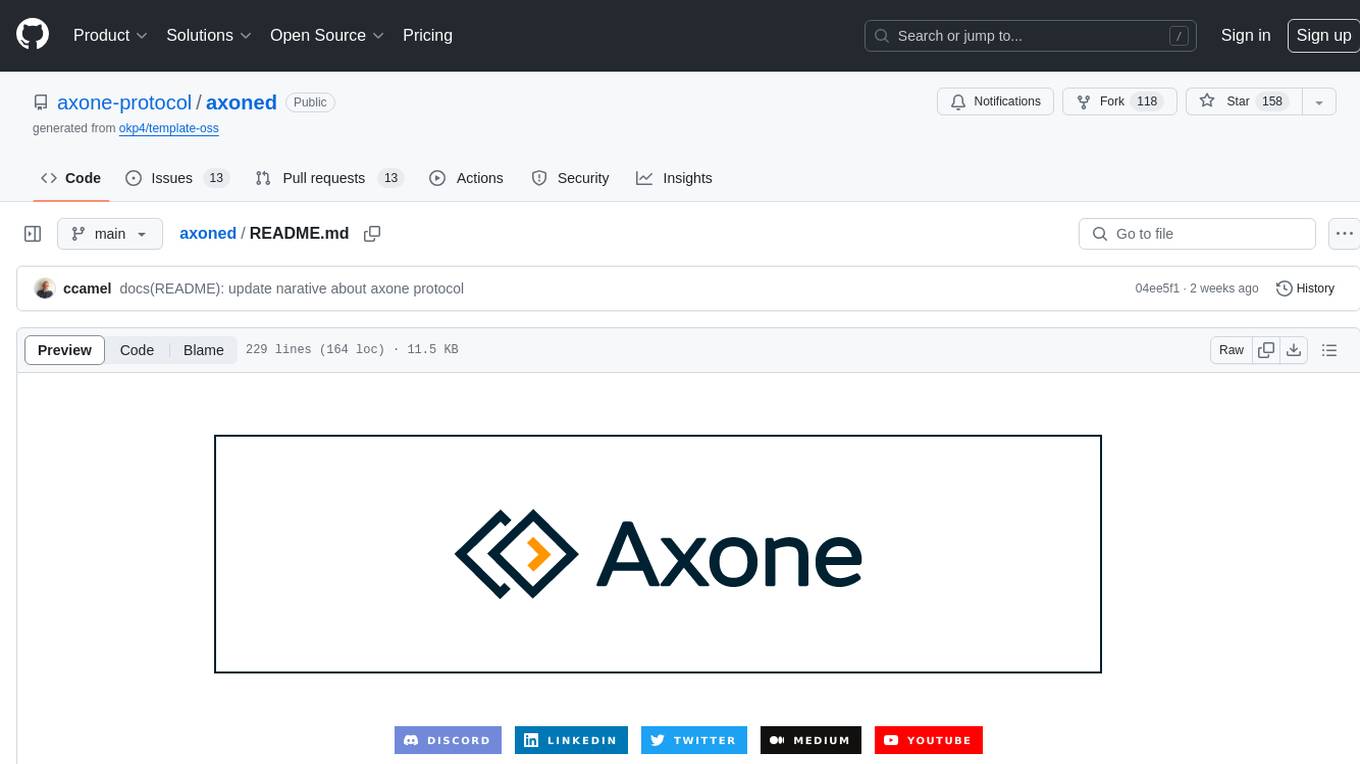Switch to the Actions tab
The width and height of the screenshot is (1360, 764).
pos(466,178)
